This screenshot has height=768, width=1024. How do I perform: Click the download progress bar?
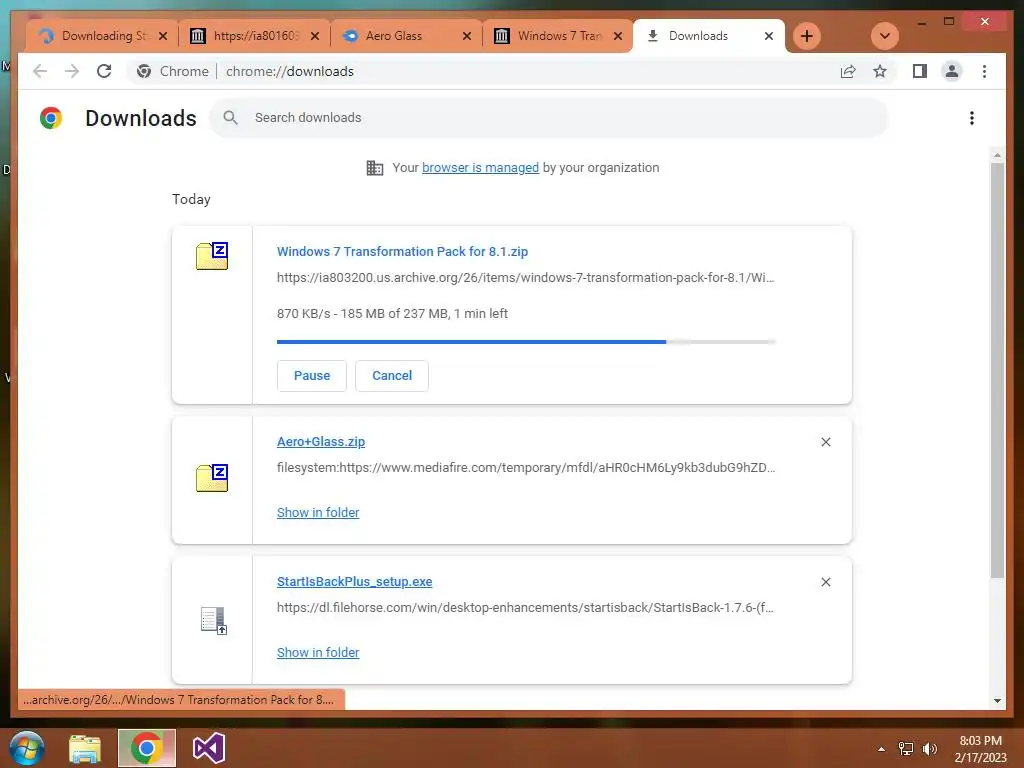click(526, 342)
